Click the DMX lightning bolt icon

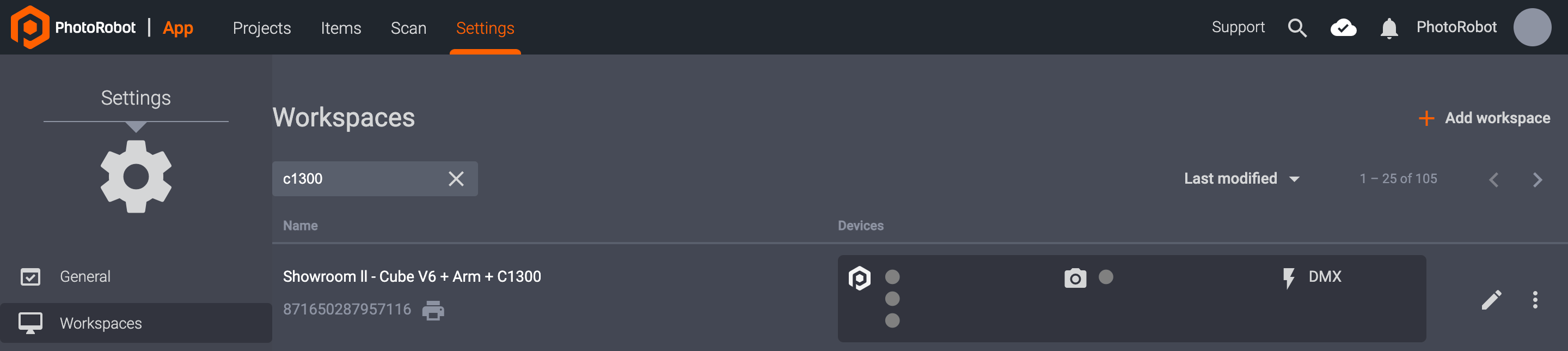point(1288,278)
